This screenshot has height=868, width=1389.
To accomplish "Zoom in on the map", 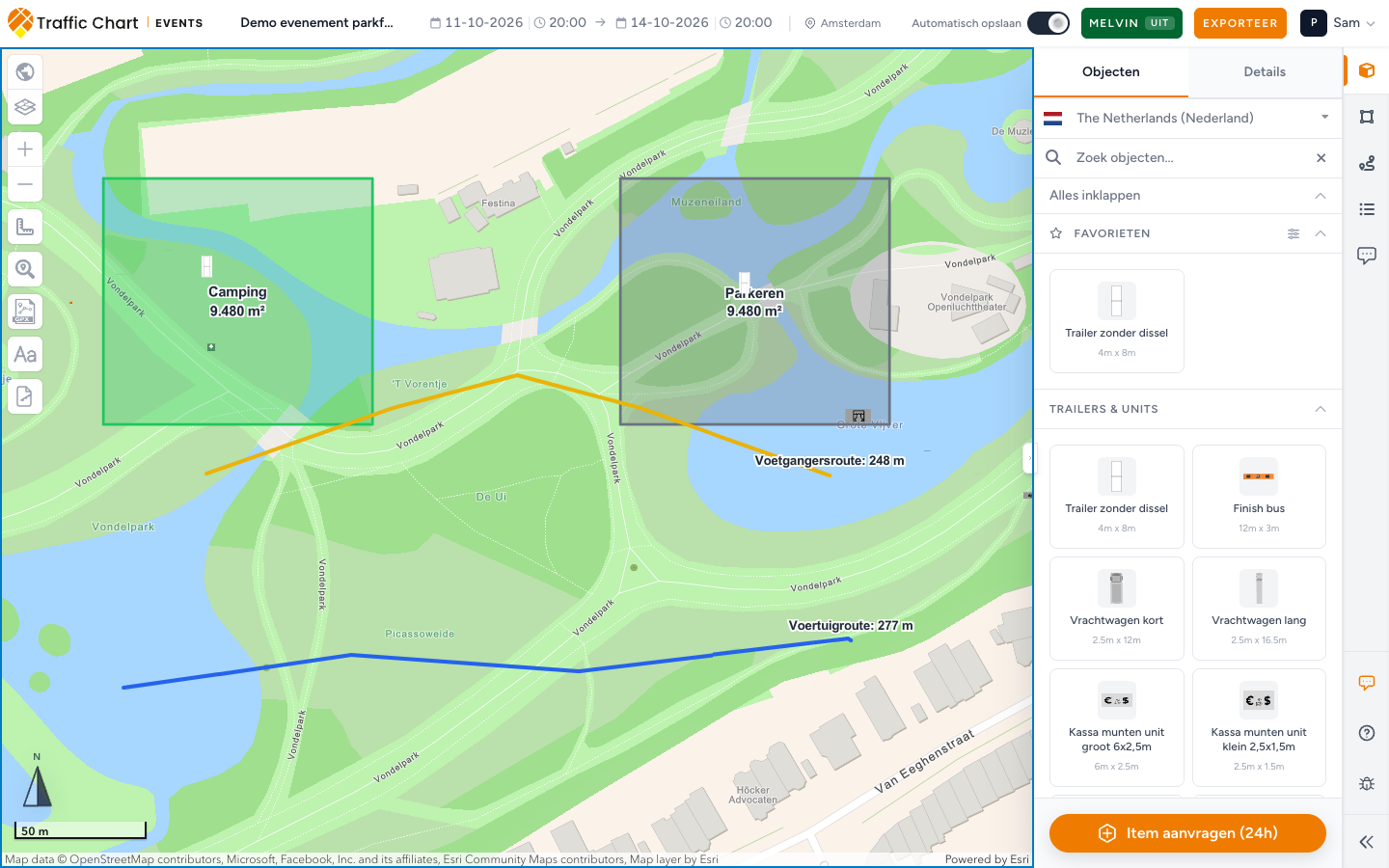I will pos(25,149).
